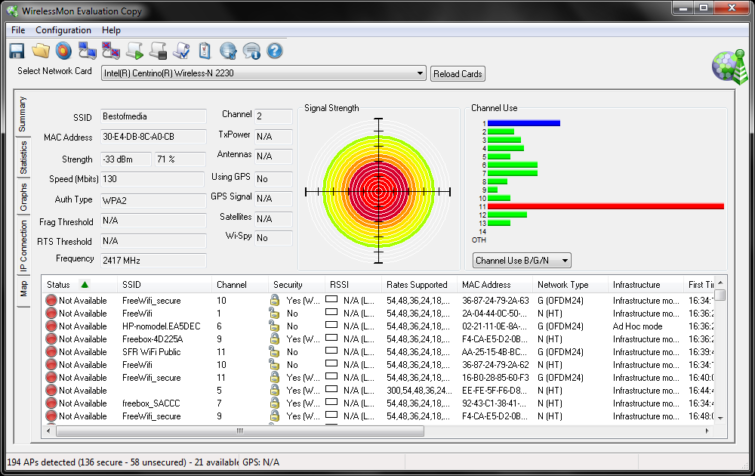Click the scroll with green play arrow
The image size is (755, 476).
point(134,51)
